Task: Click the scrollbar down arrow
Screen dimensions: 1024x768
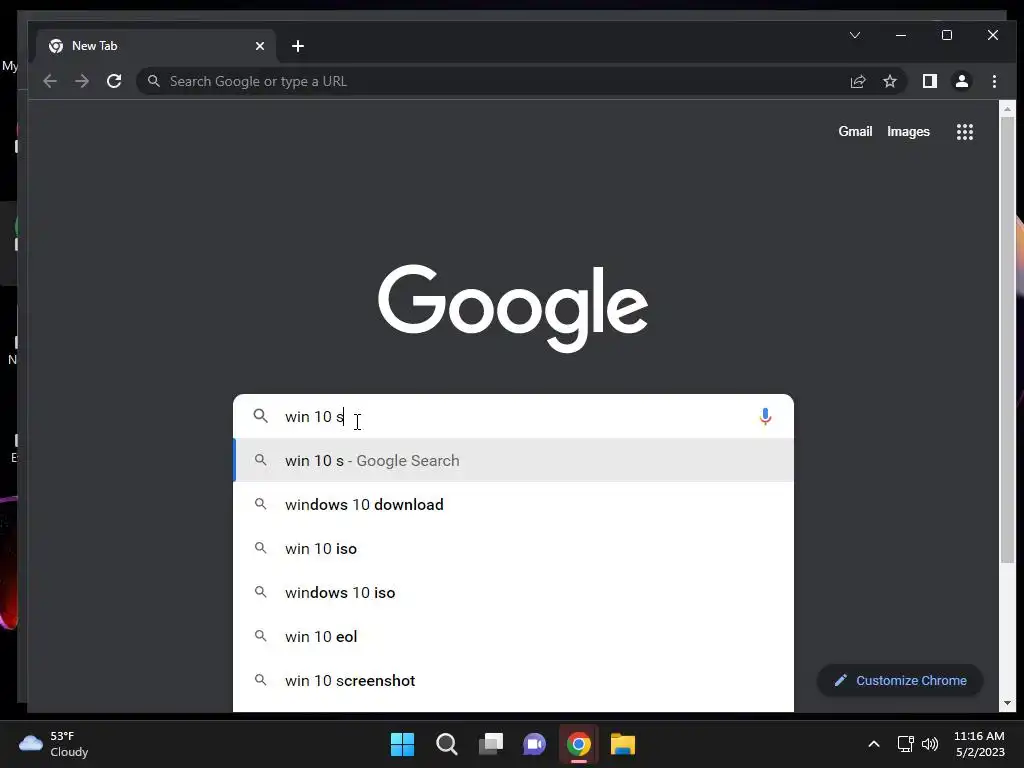Action: [1007, 703]
